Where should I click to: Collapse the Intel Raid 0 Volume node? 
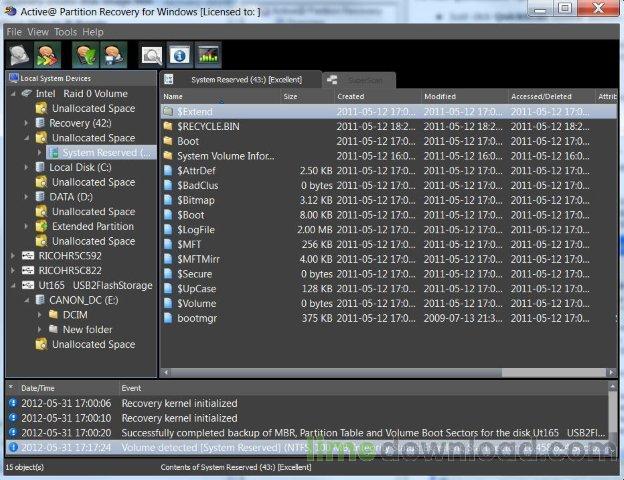13,94
